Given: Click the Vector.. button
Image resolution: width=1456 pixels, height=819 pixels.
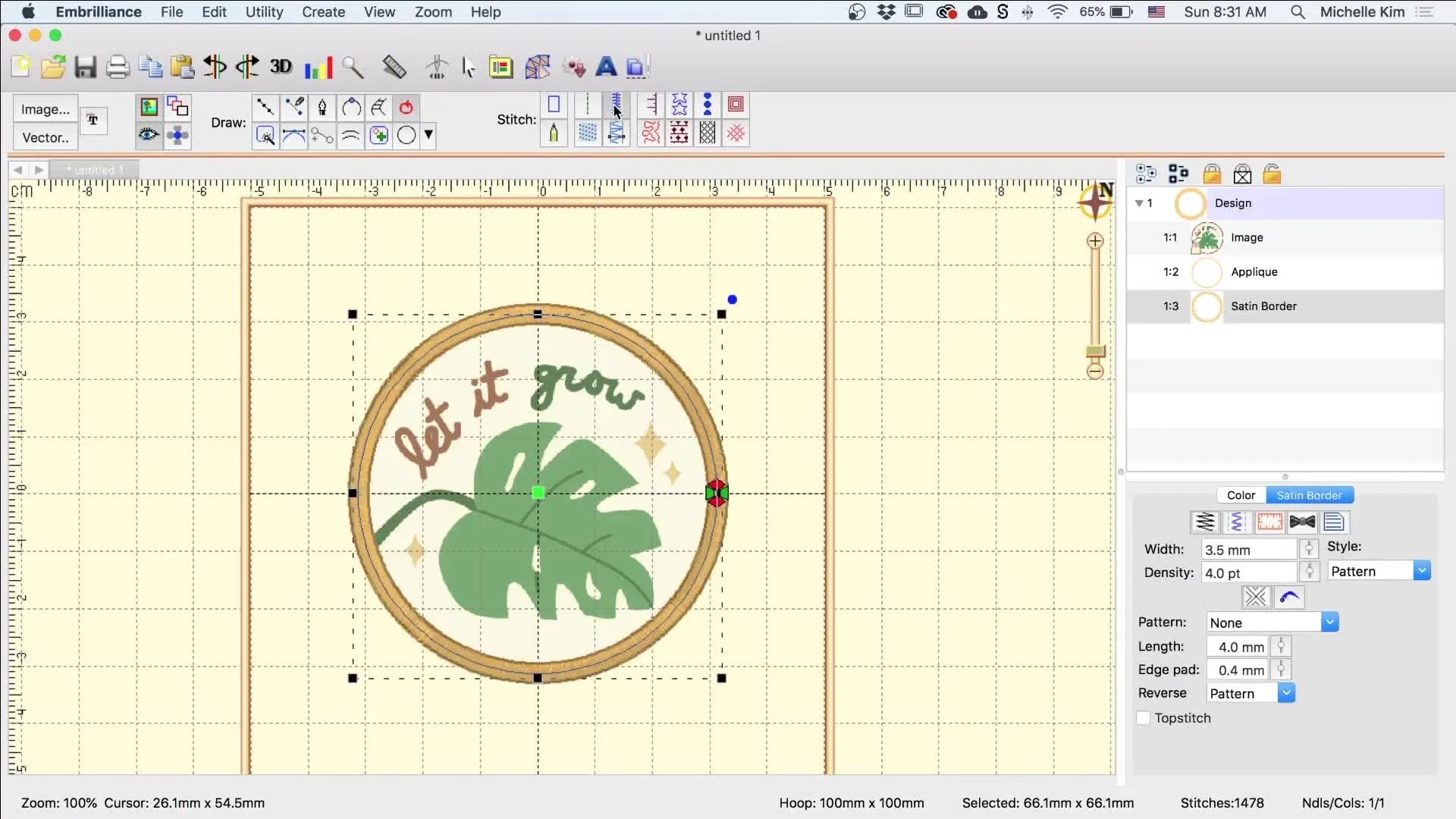Looking at the screenshot, I should (x=44, y=137).
